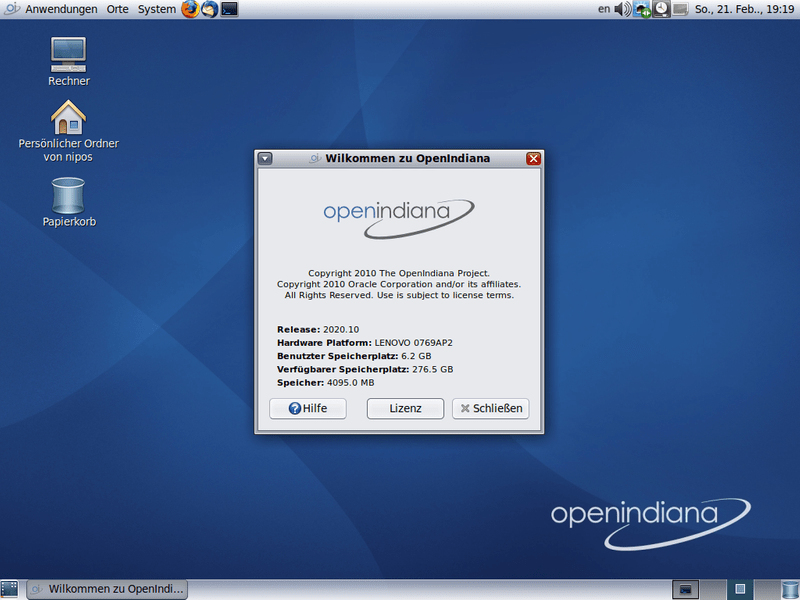The height and width of the screenshot is (600, 800).
Task: Open the Time Slider clock tray icon
Action: pyautogui.click(x=661, y=9)
